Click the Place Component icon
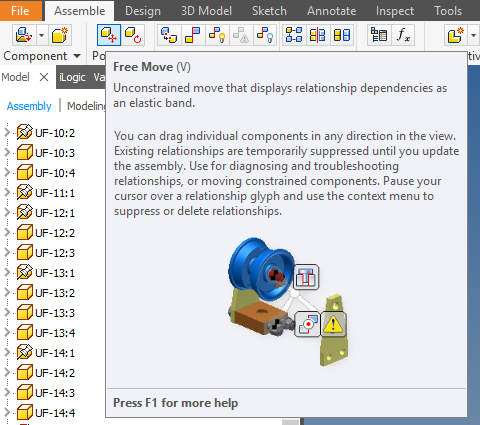The height and width of the screenshot is (425, 480). 24,35
